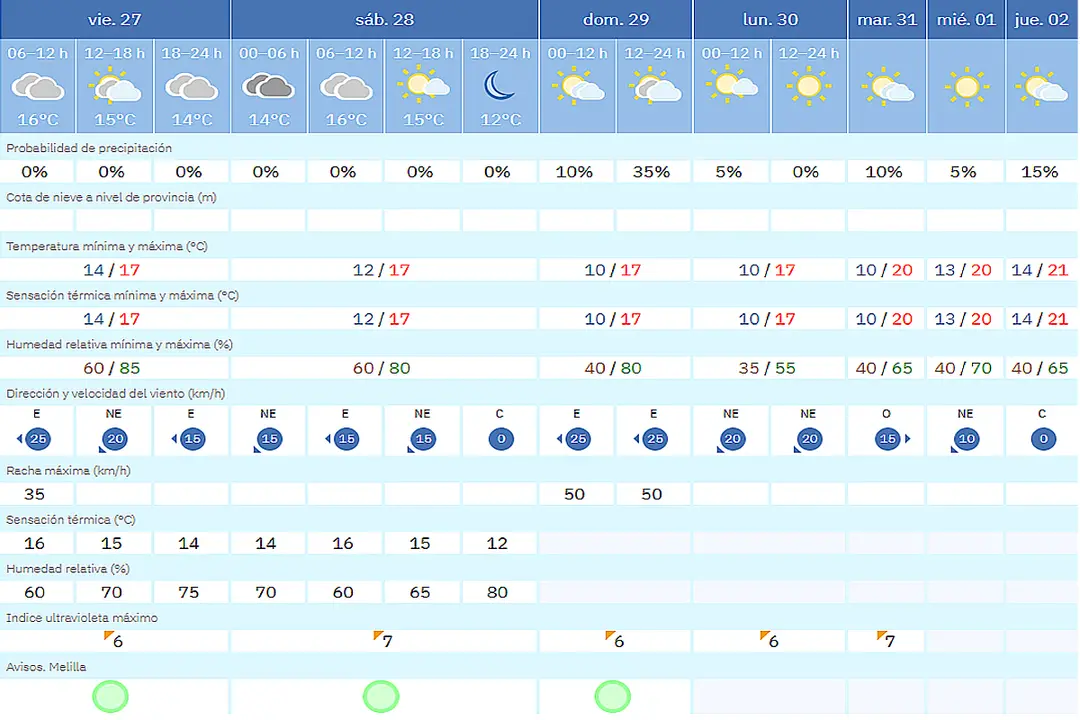Click the UV index 7 marker for mar. 31

pos(886,640)
